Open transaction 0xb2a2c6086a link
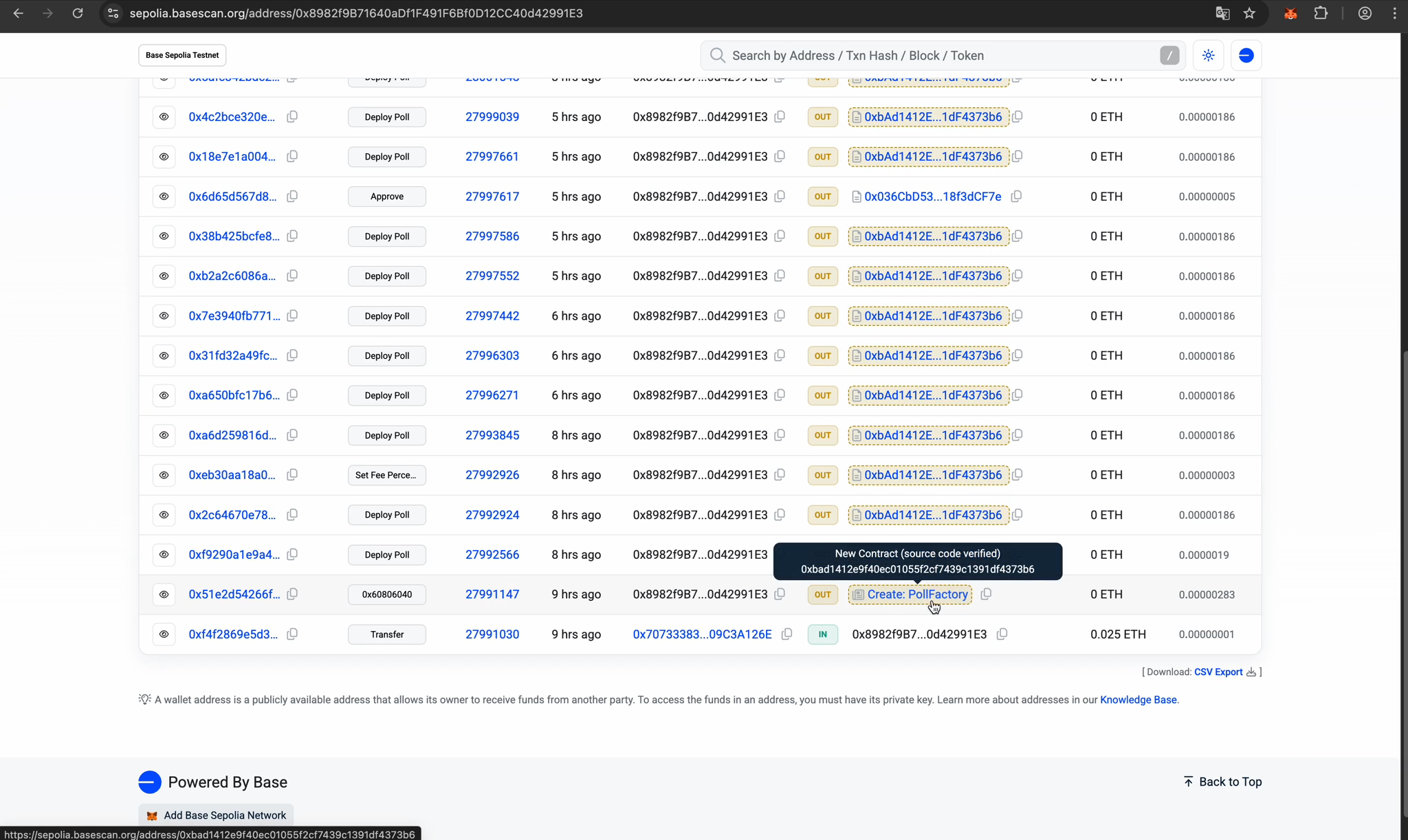This screenshot has width=1408, height=840. pos(232,276)
